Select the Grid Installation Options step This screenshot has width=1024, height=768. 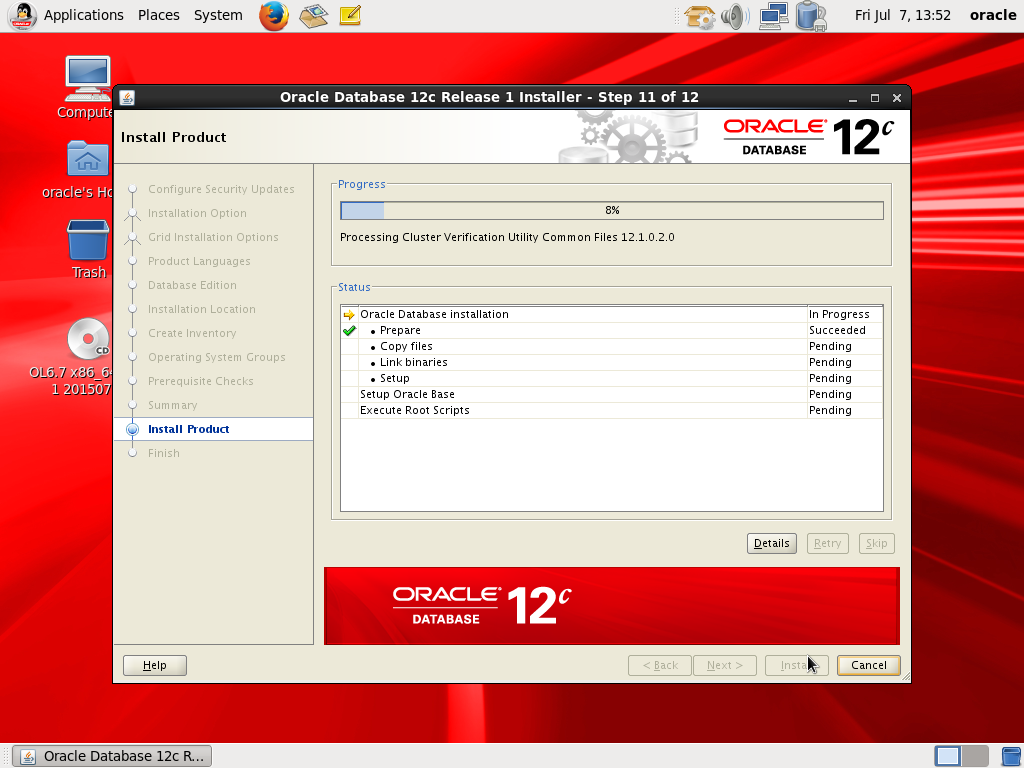tap(213, 238)
